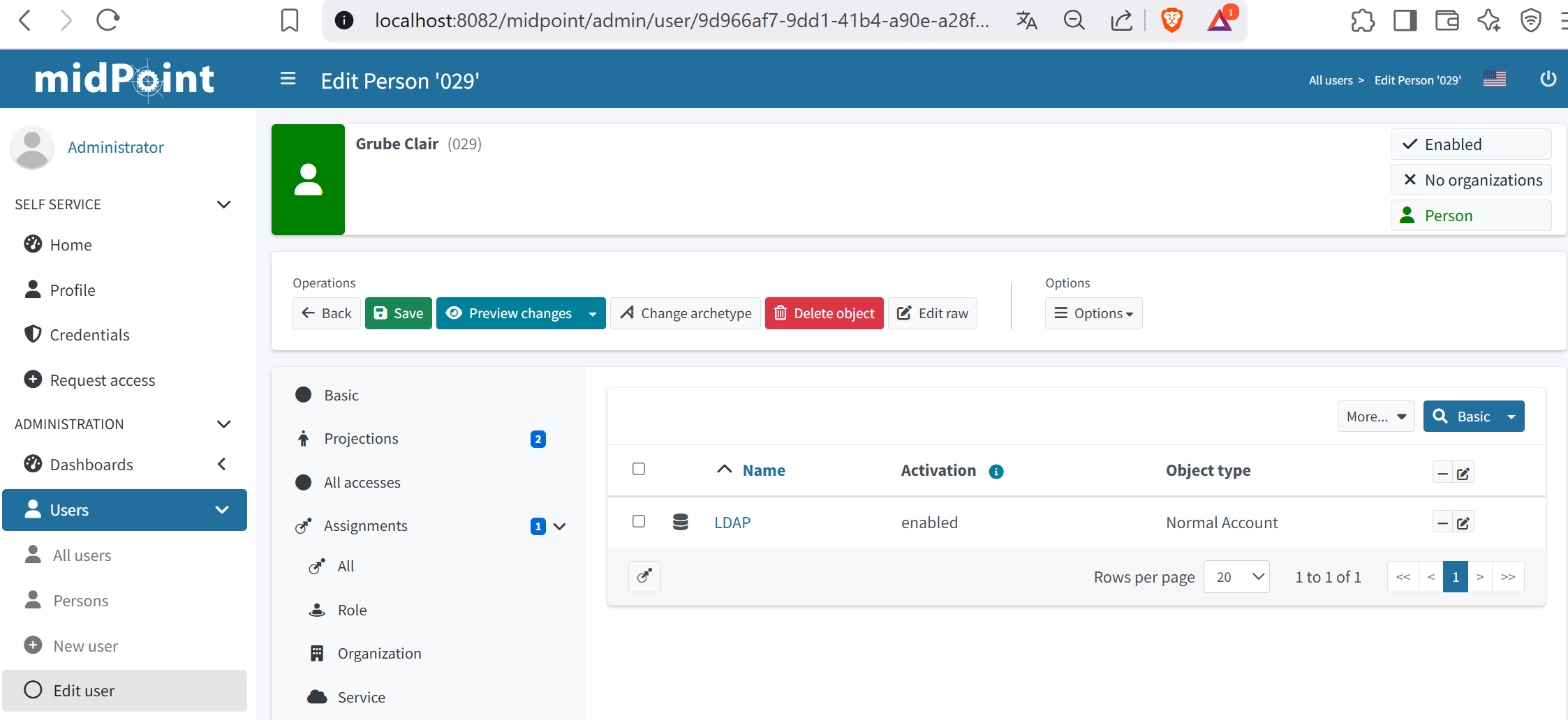This screenshot has height=720, width=1568.
Task: Collapse the Users menu chevron
Action: [222, 510]
